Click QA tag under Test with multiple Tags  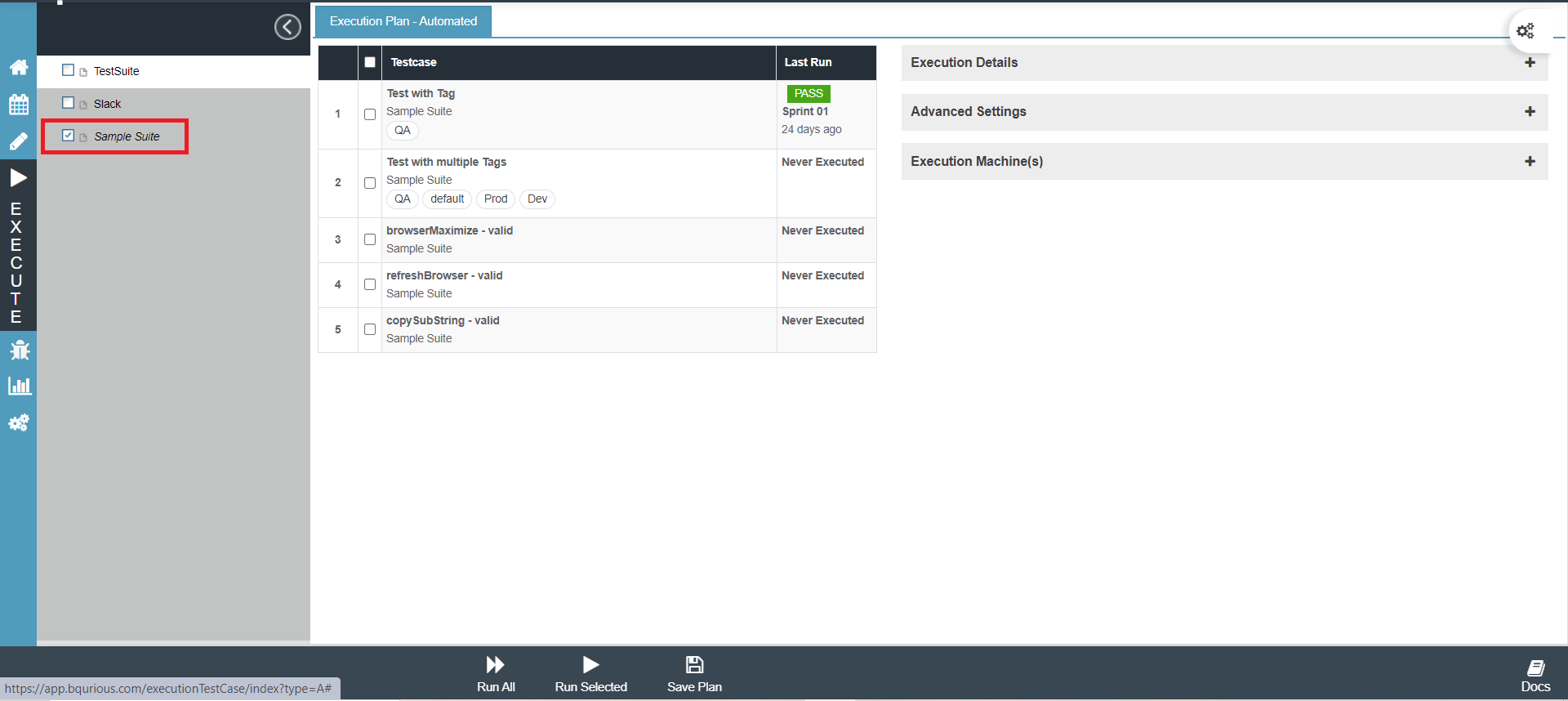click(403, 199)
